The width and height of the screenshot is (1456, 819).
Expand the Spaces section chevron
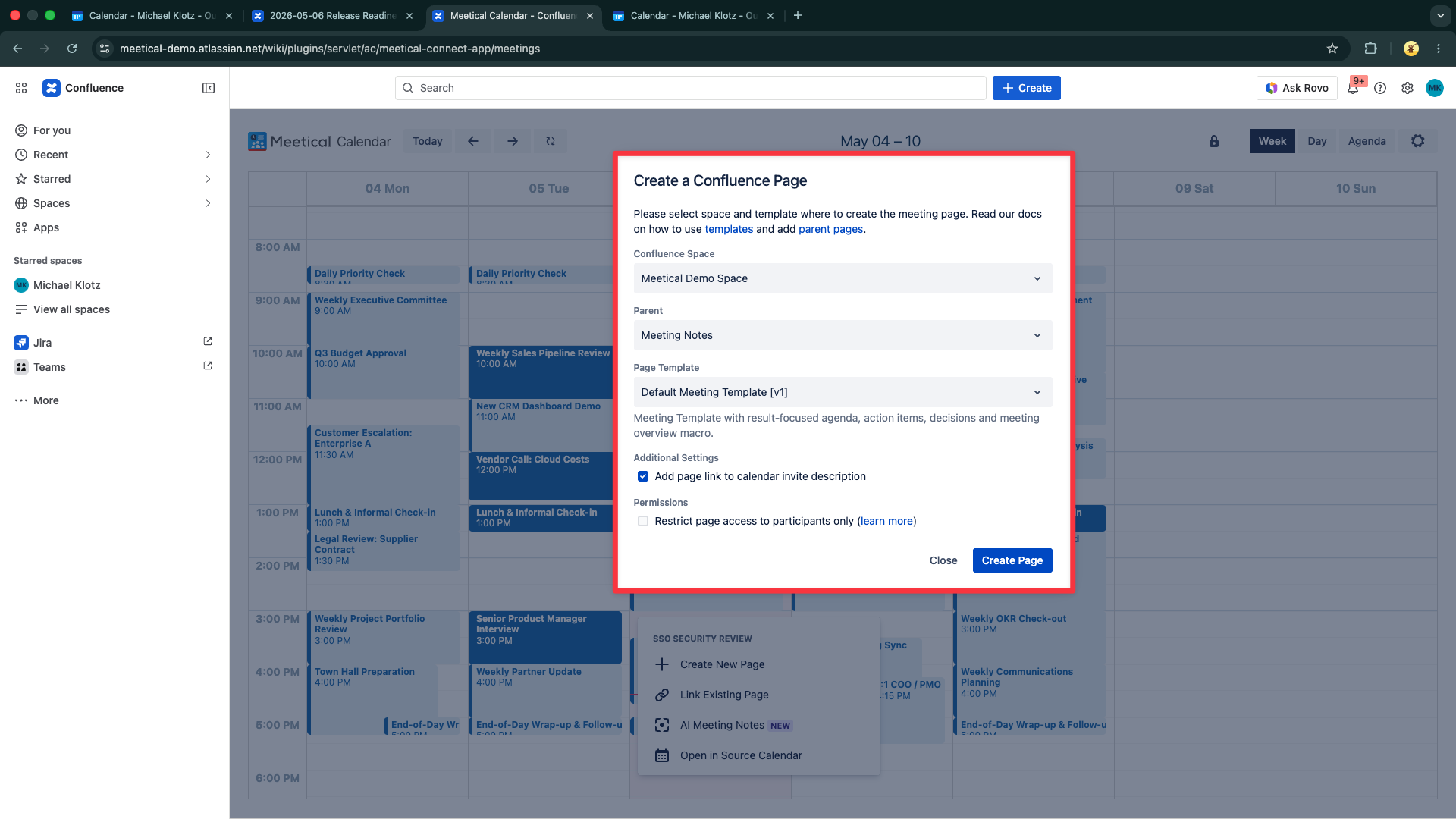point(208,203)
